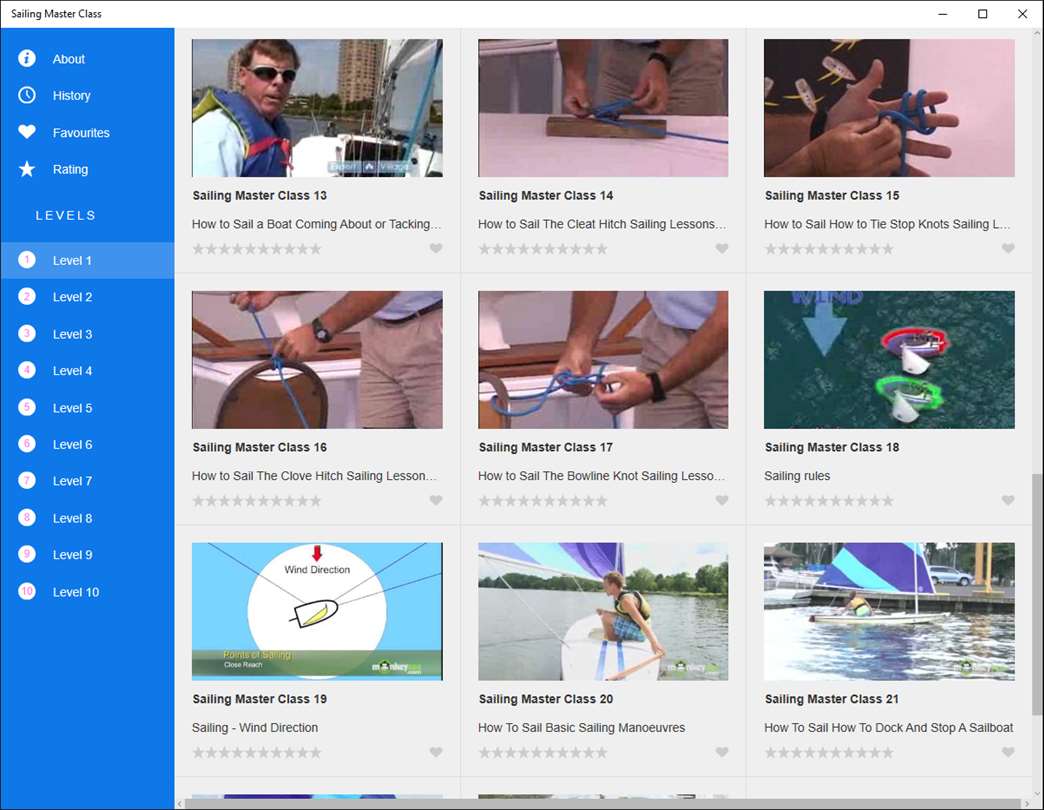Image resolution: width=1044 pixels, height=810 pixels.
Task: Click the Rating star icon in sidebar
Action: [27, 169]
